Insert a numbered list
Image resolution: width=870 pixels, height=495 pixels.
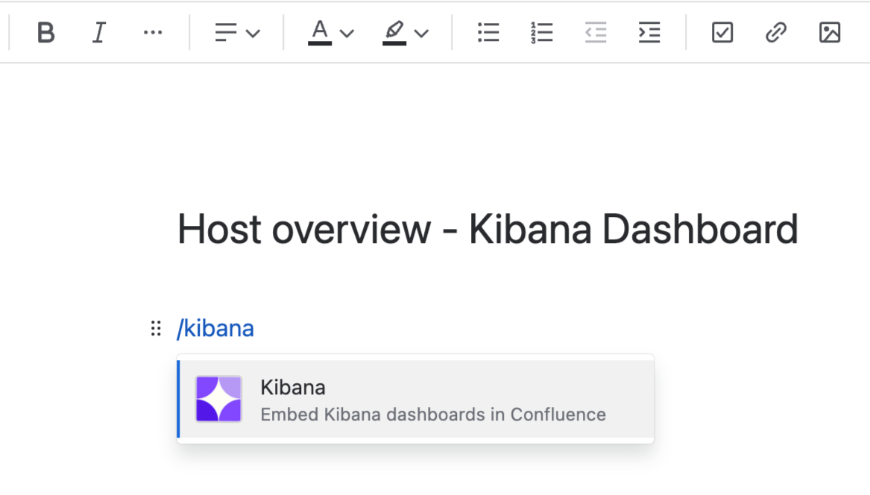coord(542,33)
